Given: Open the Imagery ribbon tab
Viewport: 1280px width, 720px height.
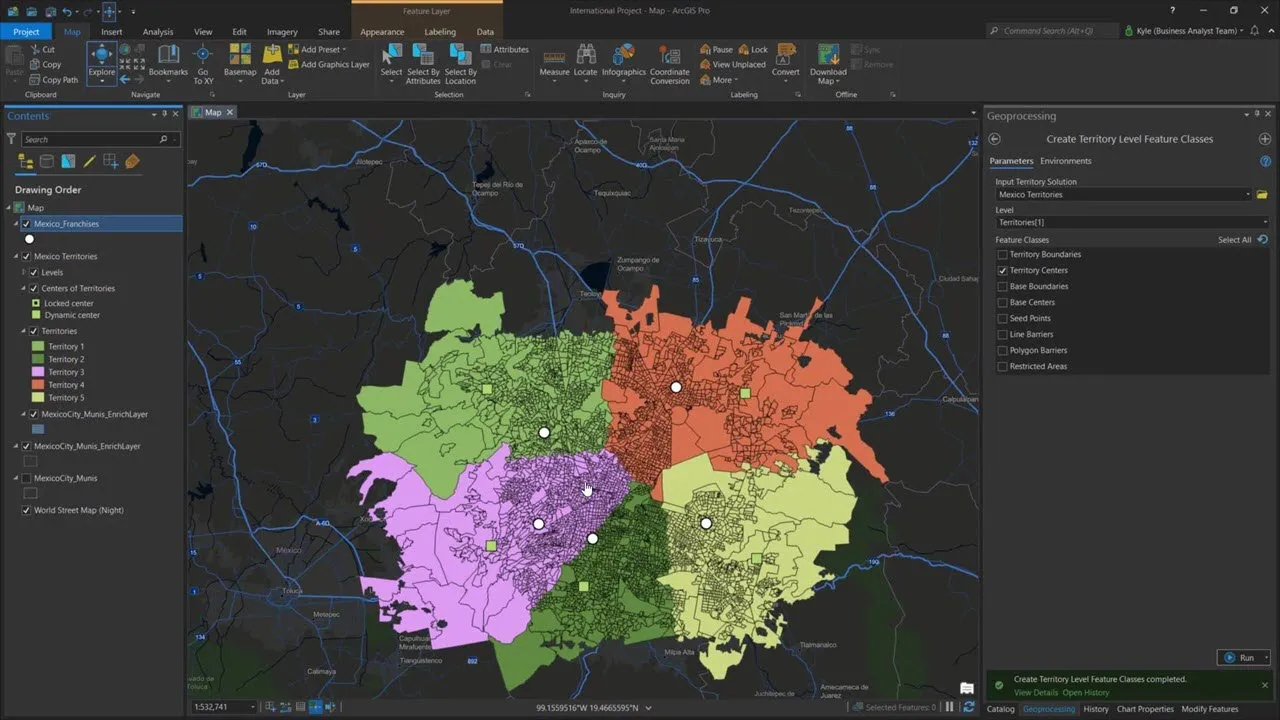Looking at the screenshot, I should point(282,32).
